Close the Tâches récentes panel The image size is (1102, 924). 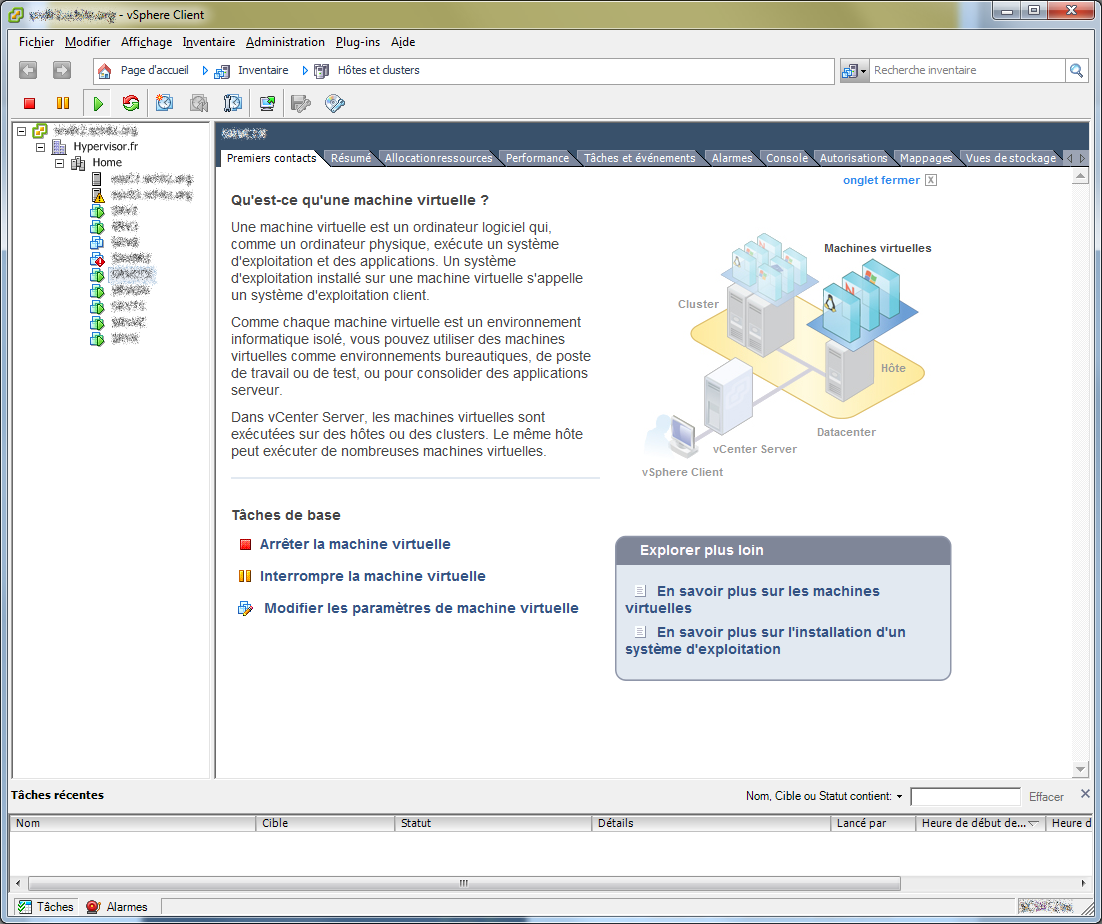(1085, 794)
